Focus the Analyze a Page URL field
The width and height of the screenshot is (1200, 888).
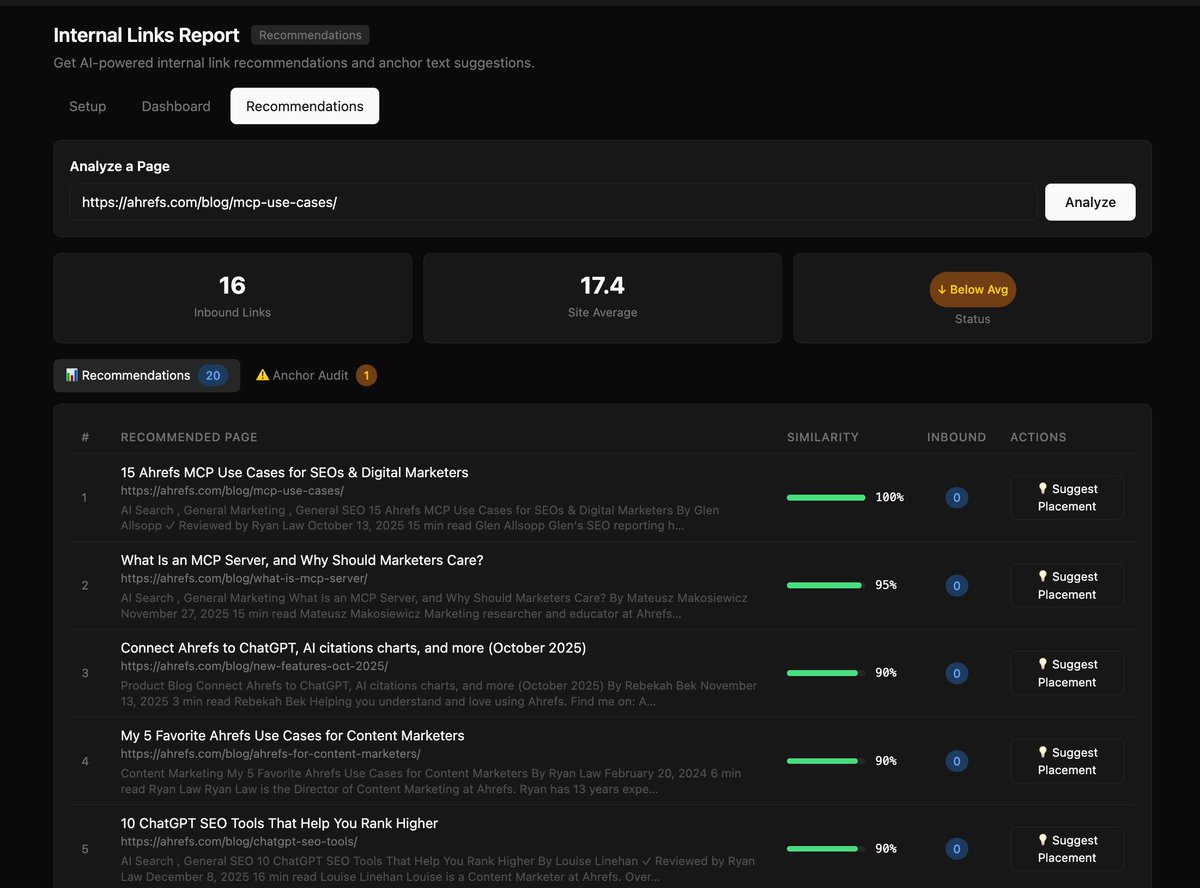pyautogui.click(x=553, y=202)
